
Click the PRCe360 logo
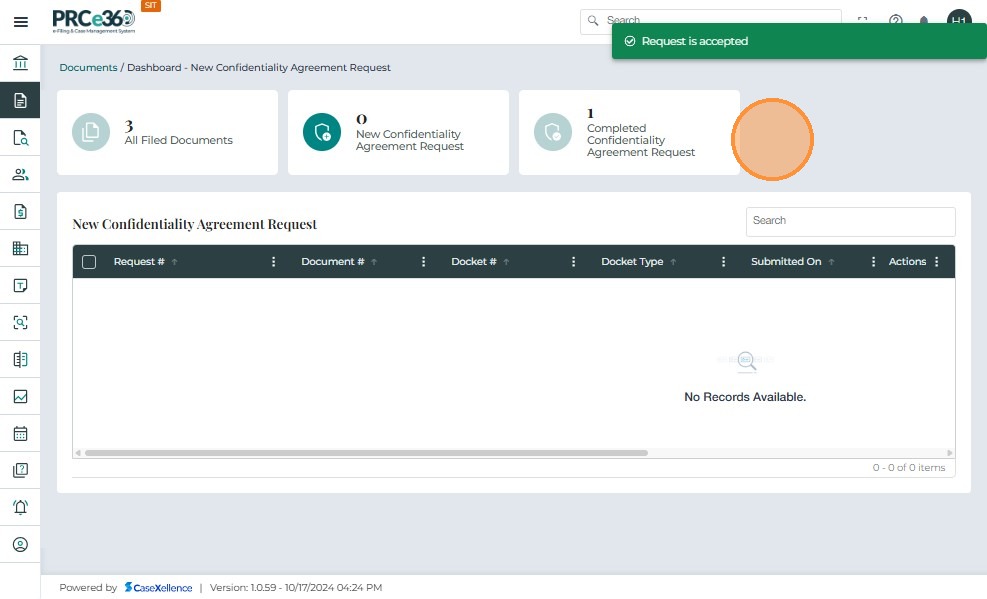(x=93, y=21)
